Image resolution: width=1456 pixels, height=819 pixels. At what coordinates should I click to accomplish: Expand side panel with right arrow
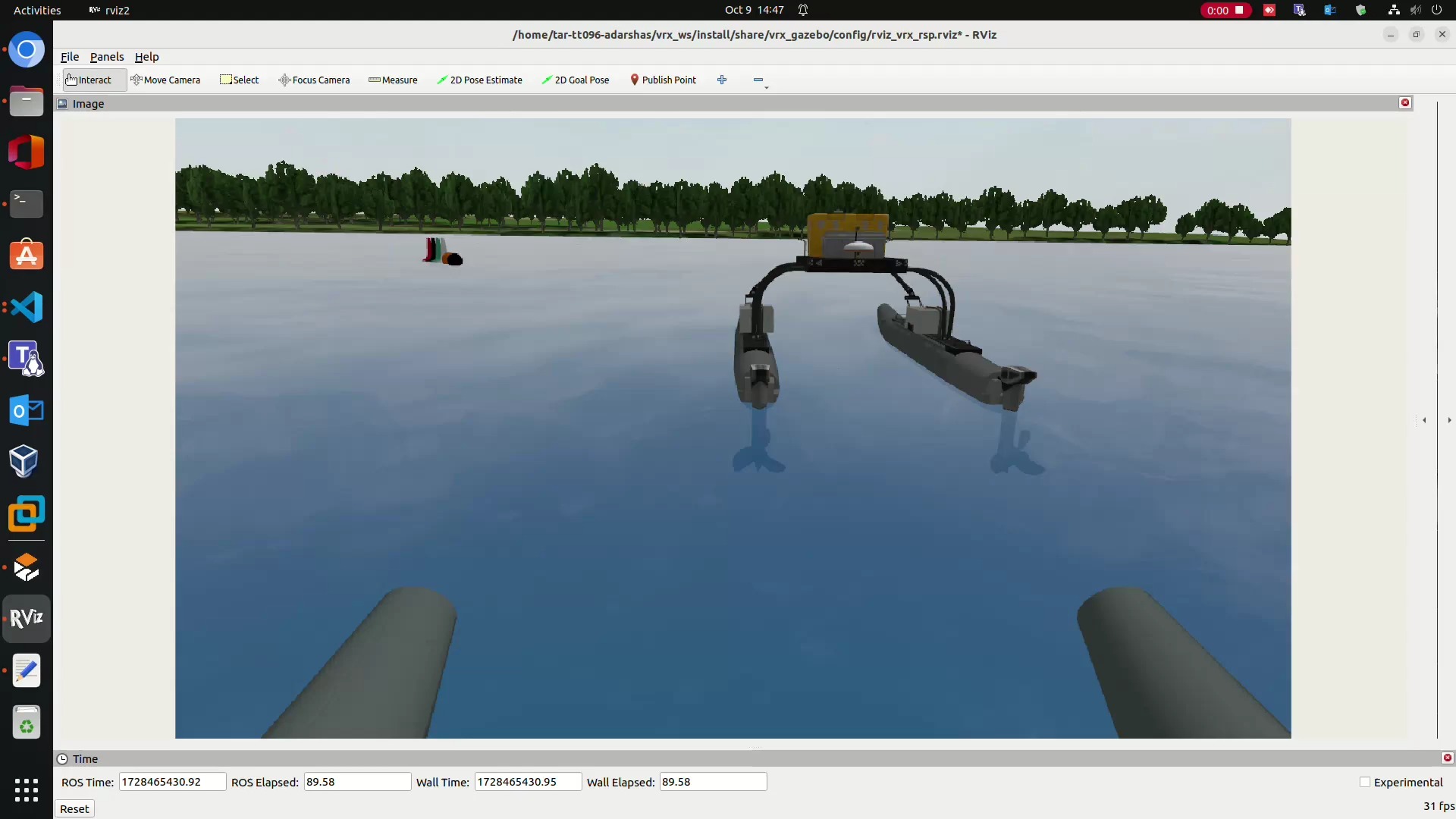pos(1449,420)
